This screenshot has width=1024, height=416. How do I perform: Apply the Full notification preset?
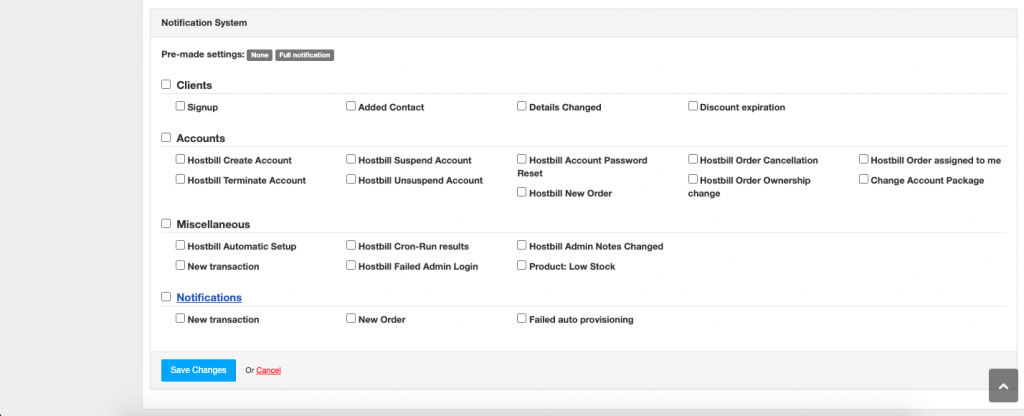[304, 55]
